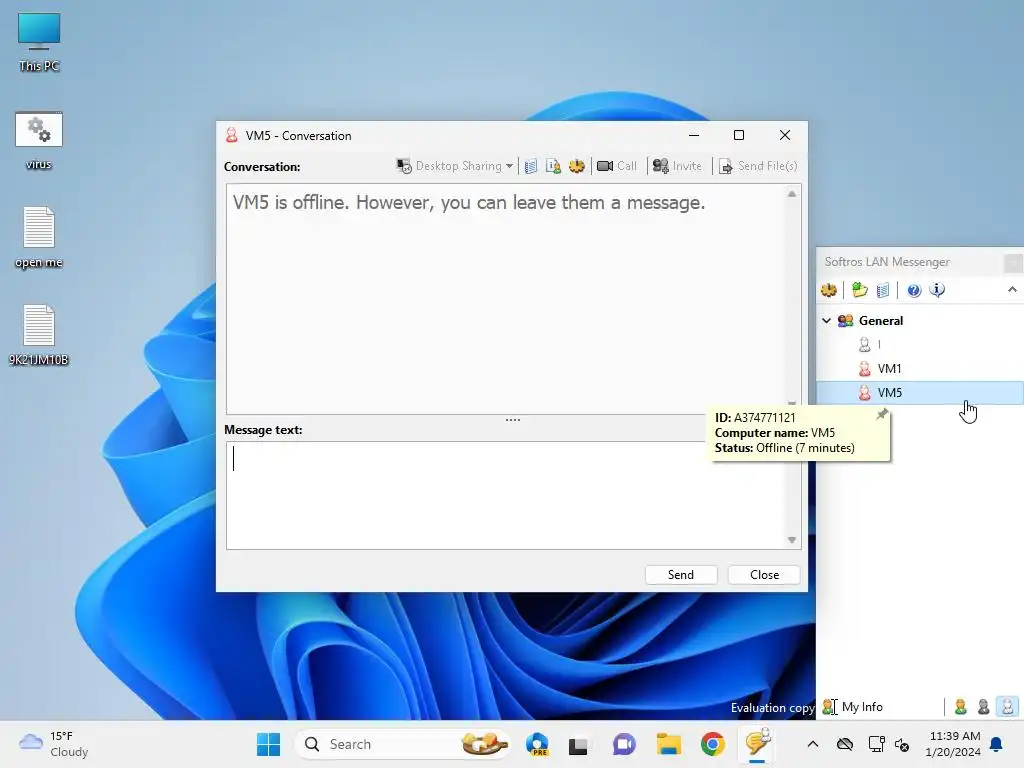Open File Explorer from the taskbar
This screenshot has height=768, width=1024.
click(669, 744)
